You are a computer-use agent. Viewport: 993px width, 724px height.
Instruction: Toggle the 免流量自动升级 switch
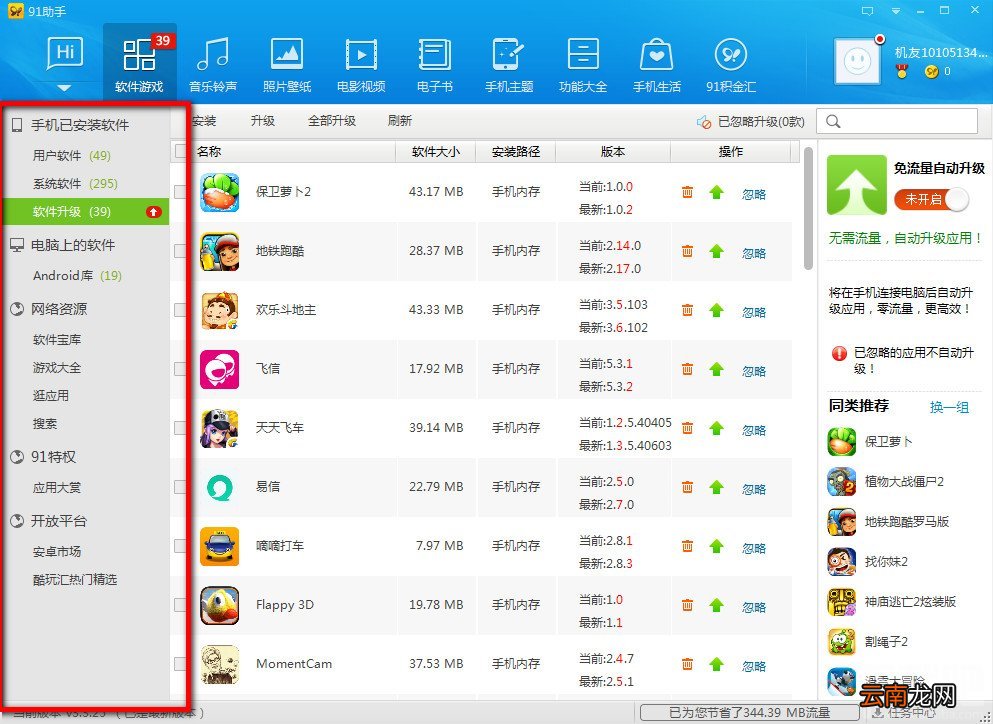tap(931, 200)
